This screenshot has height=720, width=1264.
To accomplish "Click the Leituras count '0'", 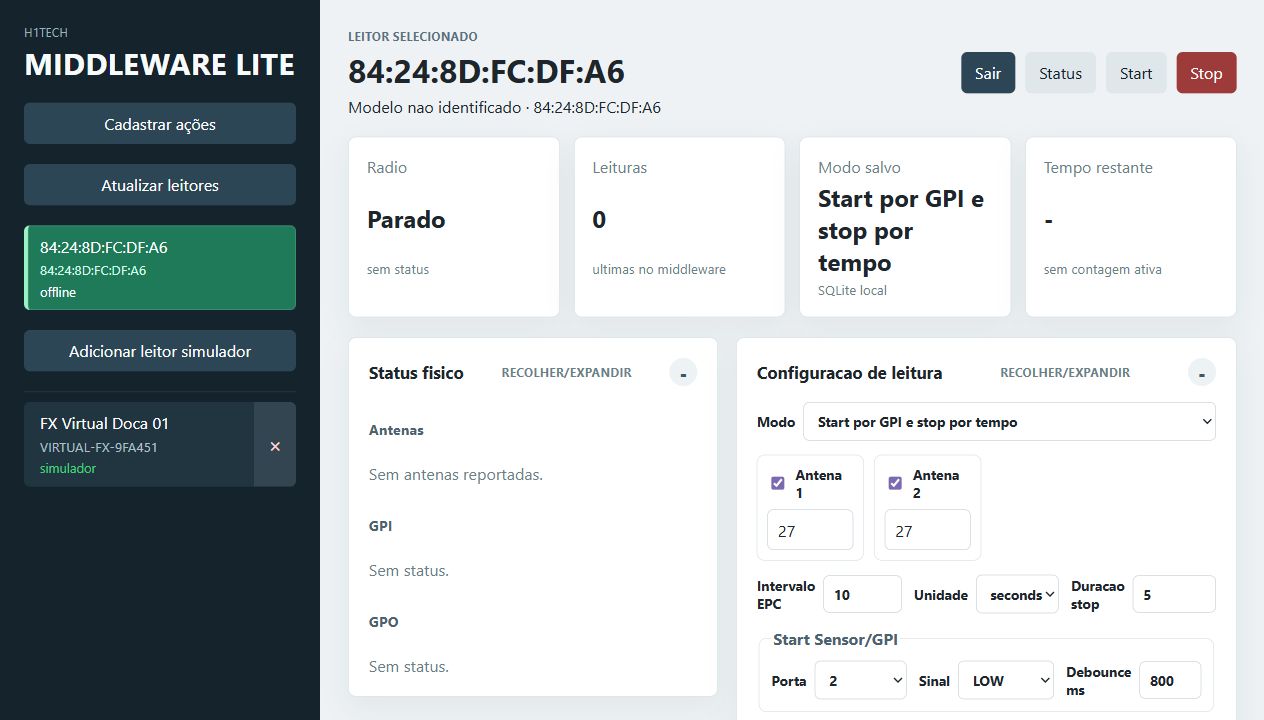I will pyautogui.click(x=599, y=220).
